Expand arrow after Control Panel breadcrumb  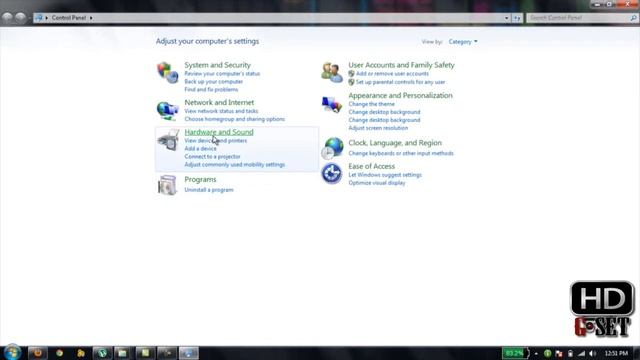pos(91,18)
